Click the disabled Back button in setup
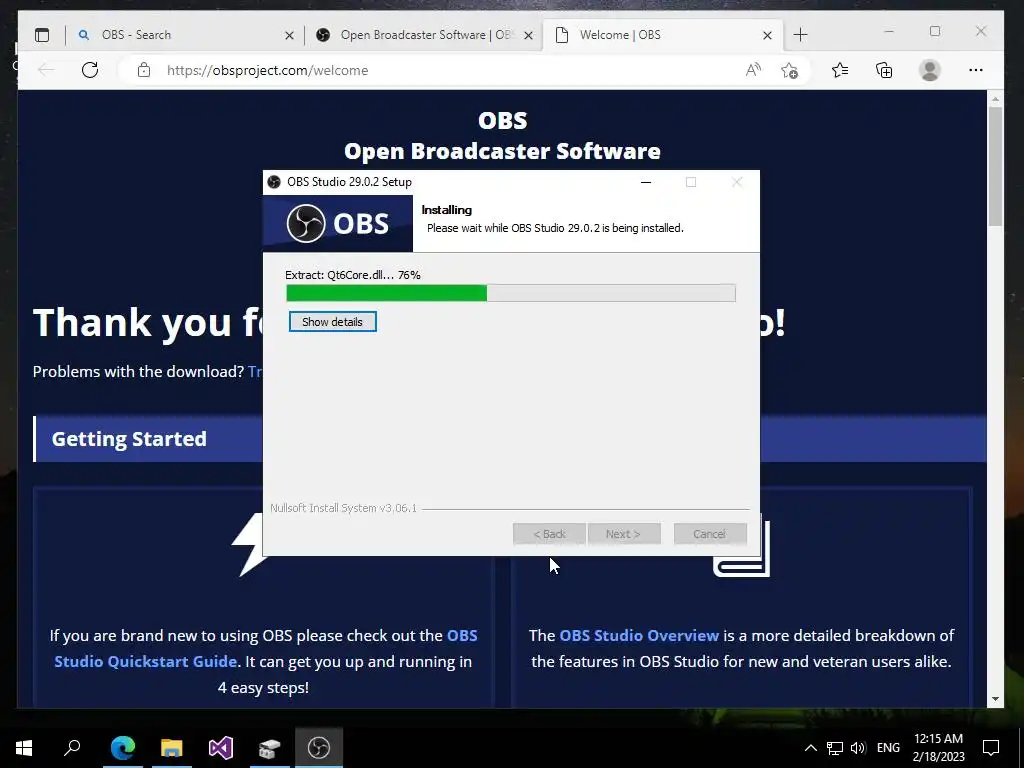The image size is (1024, 768). point(549,534)
